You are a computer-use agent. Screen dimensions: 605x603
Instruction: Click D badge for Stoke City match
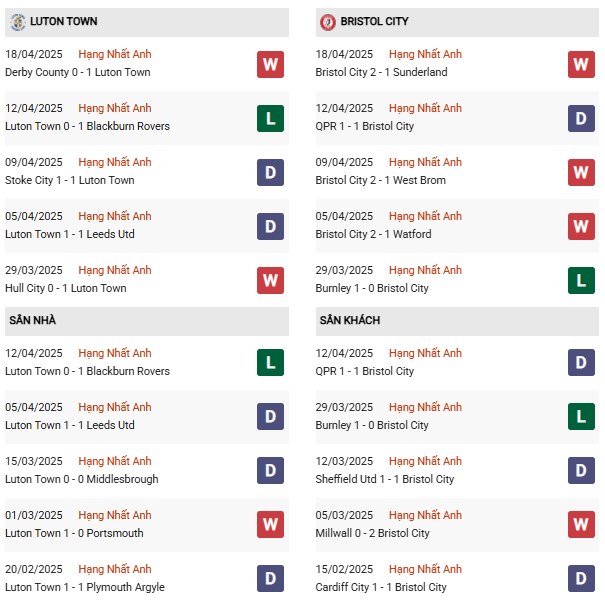click(270, 172)
